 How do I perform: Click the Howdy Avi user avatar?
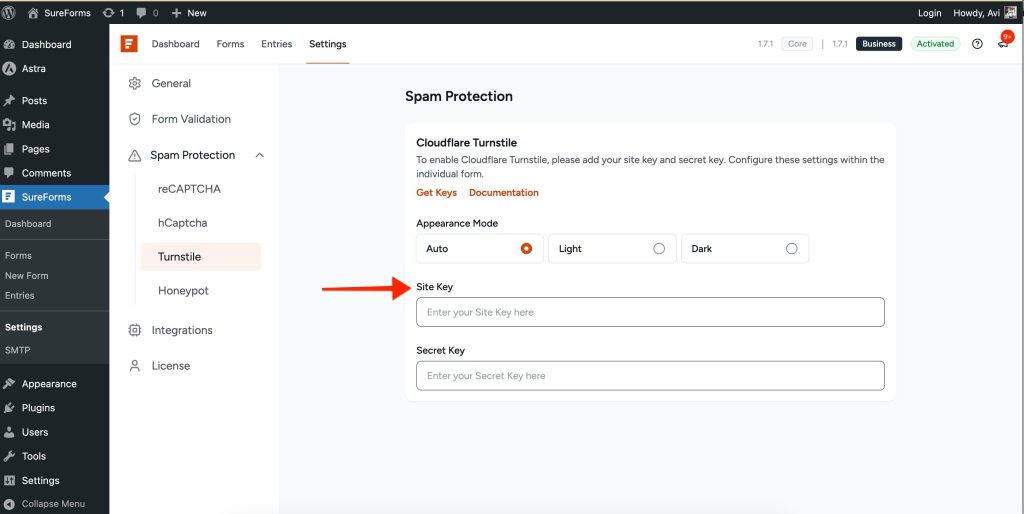click(x=1009, y=13)
